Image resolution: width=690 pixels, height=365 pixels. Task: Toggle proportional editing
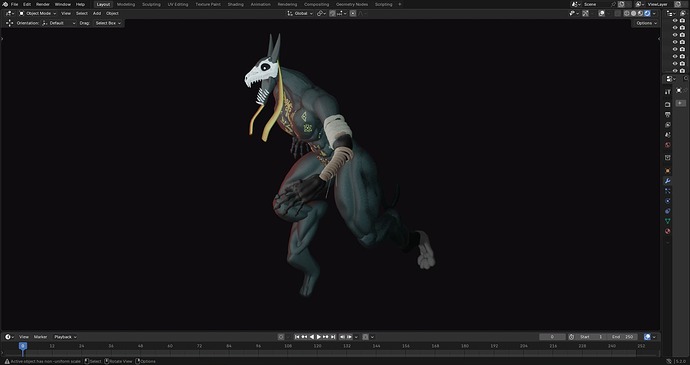point(352,13)
